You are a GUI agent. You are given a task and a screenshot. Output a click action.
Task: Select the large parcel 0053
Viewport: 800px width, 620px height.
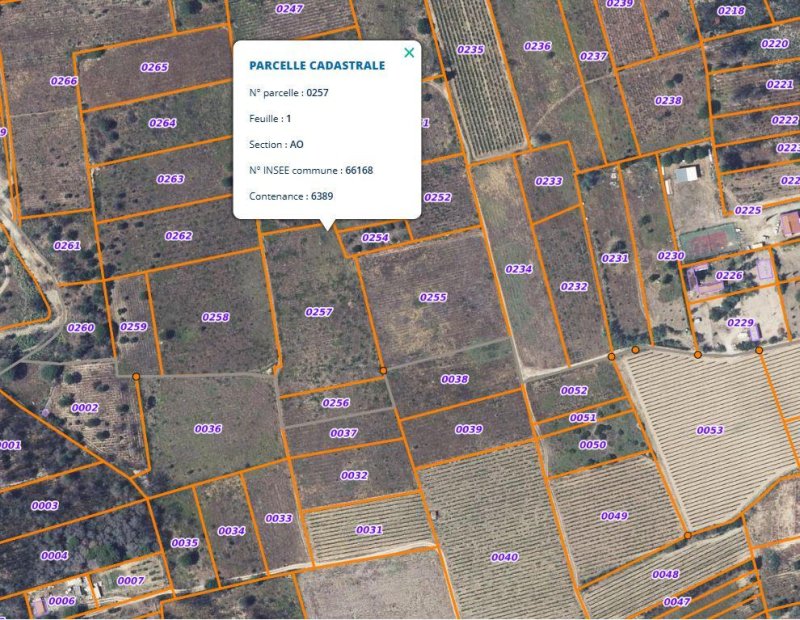click(x=710, y=430)
